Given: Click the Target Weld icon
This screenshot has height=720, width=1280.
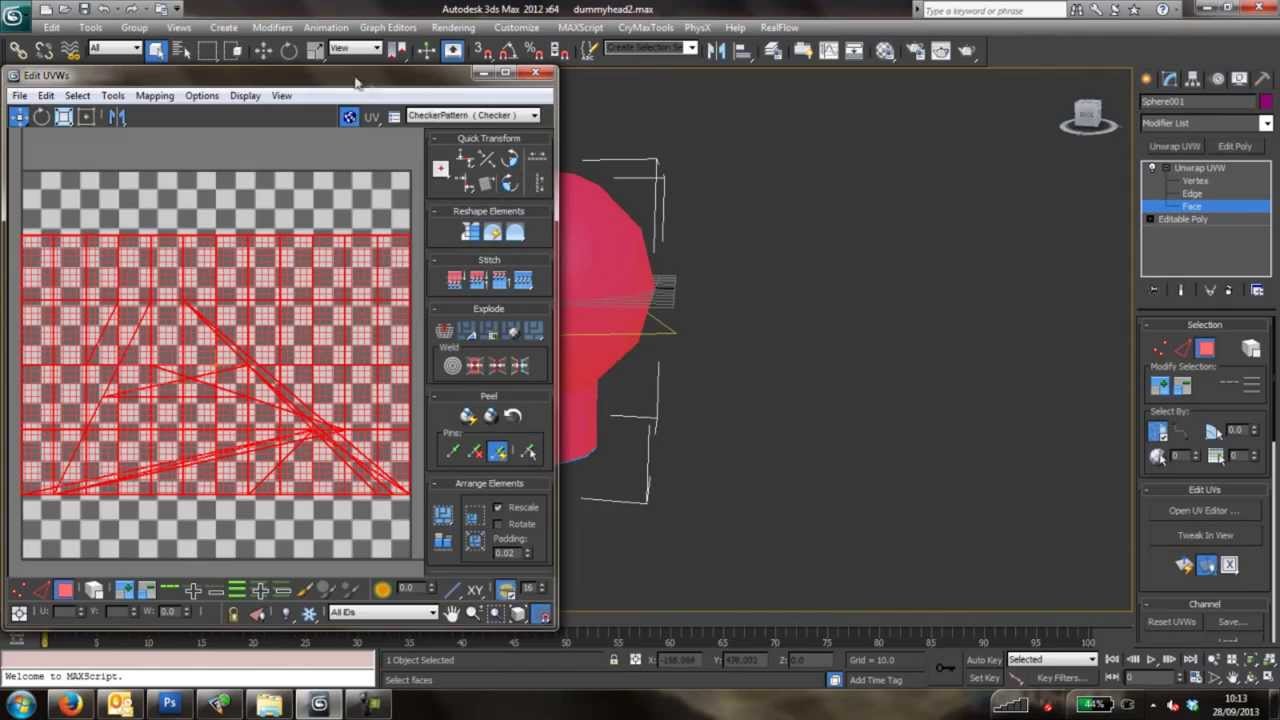Looking at the screenshot, I should coord(452,366).
